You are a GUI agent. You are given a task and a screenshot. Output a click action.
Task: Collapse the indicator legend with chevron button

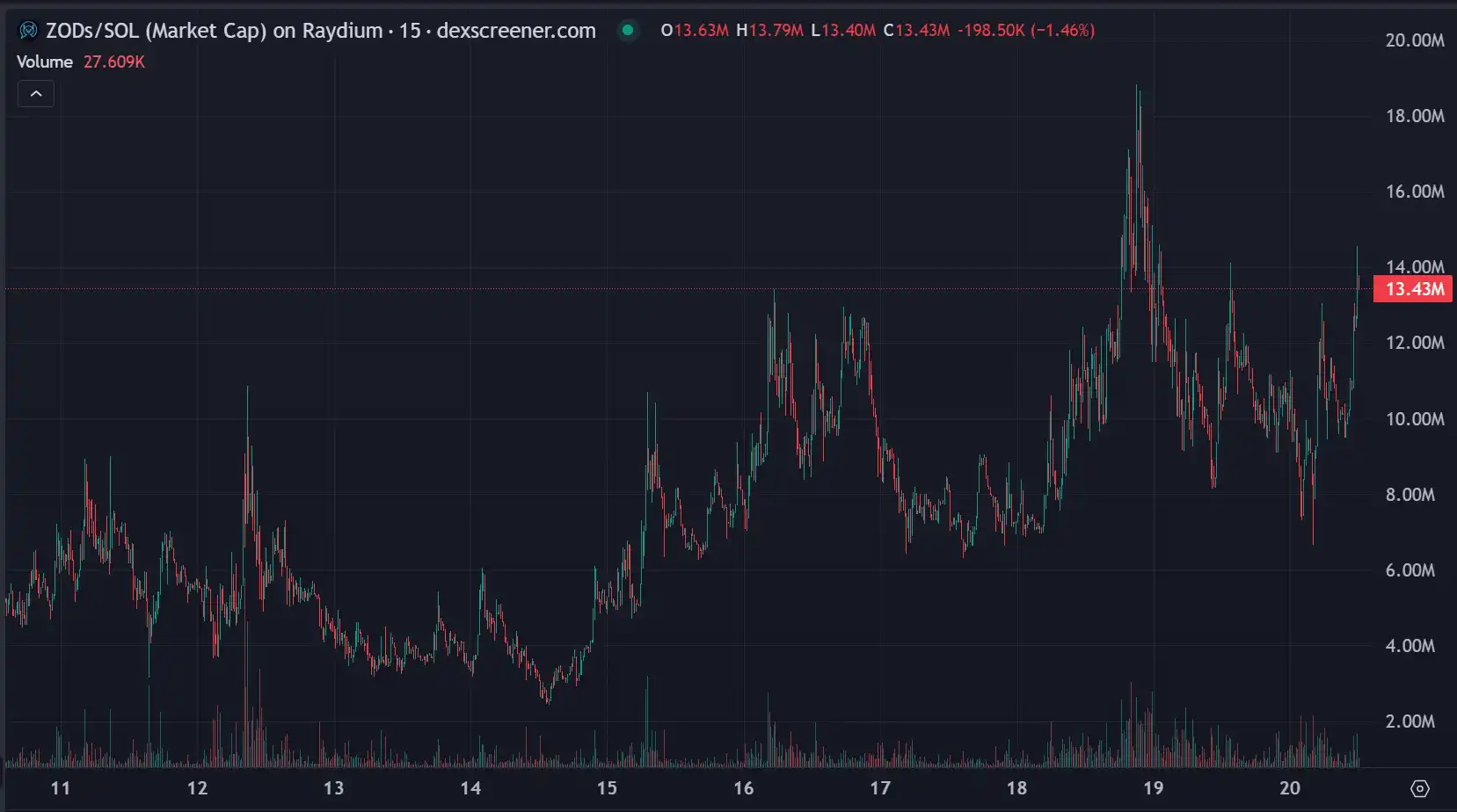[x=36, y=93]
